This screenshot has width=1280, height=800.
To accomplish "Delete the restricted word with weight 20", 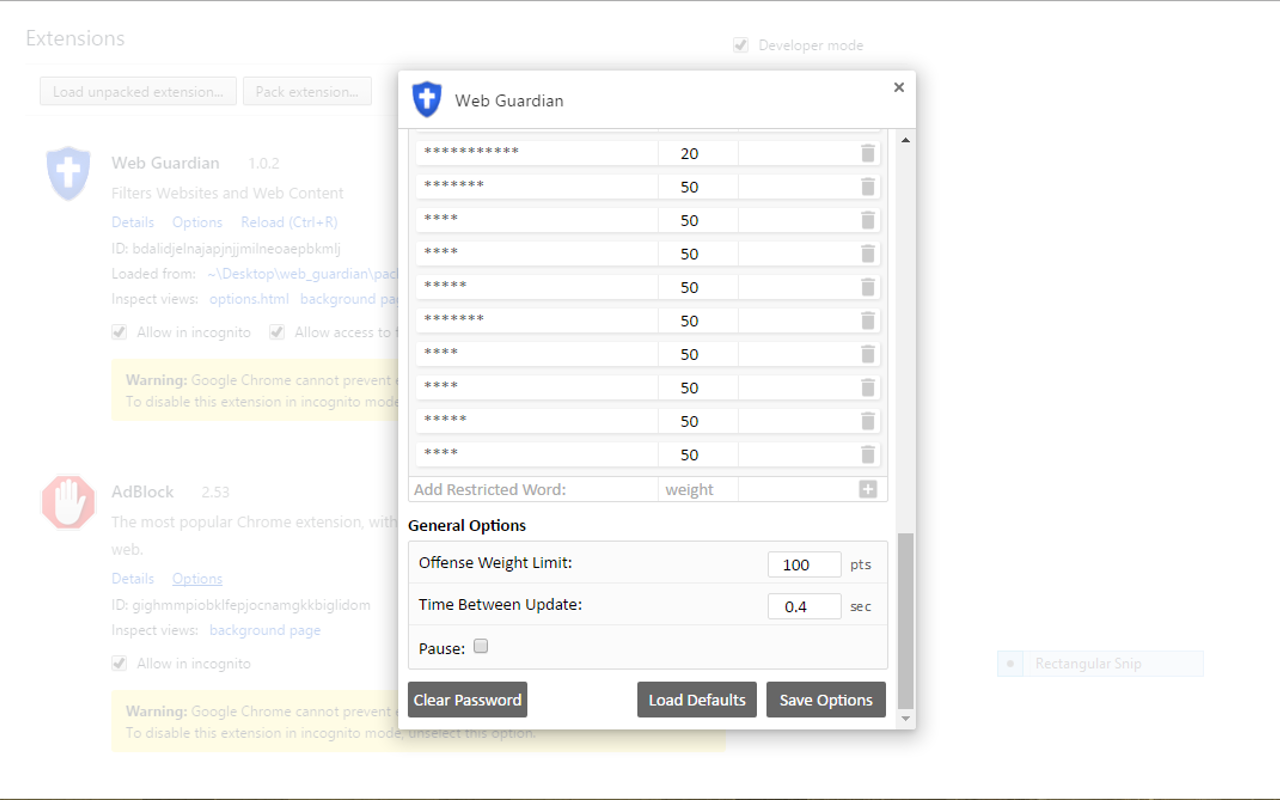I will (867, 153).
